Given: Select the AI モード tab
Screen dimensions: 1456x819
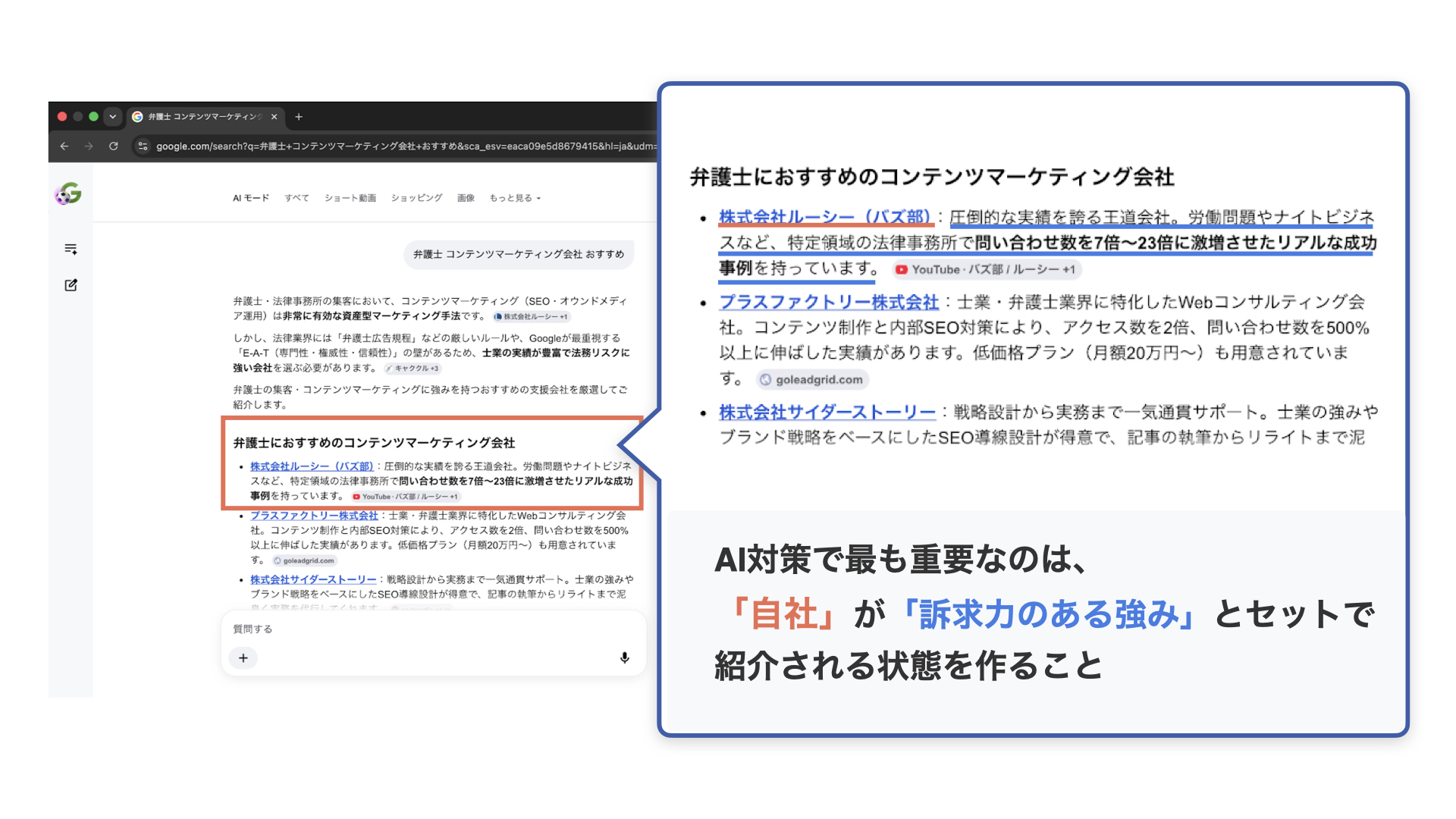Looking at the screenshot, I should pyautogui.click(x=251, y=198).
